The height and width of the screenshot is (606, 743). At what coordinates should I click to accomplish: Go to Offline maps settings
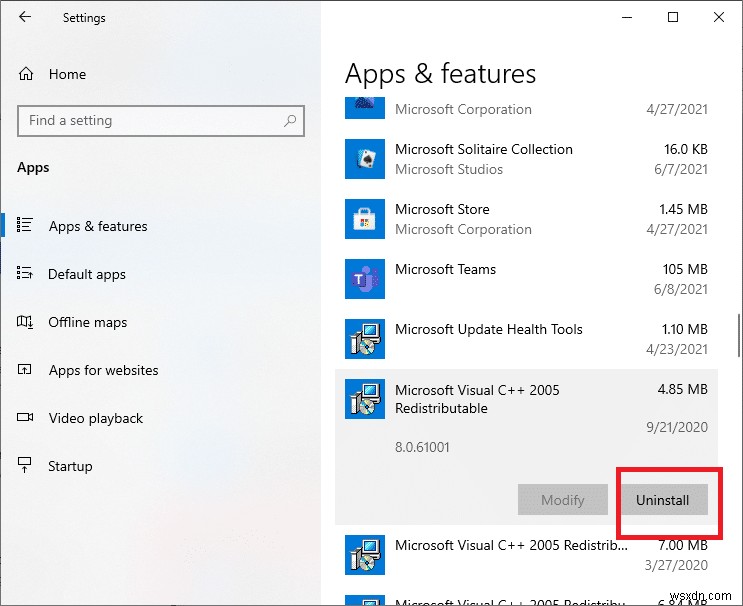point(88,322)
